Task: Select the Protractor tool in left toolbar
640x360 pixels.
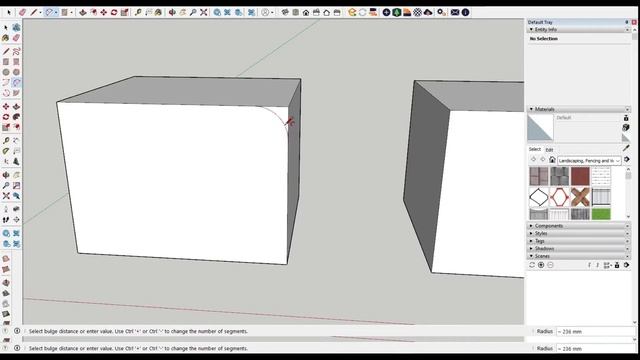Action: [6, 151]
